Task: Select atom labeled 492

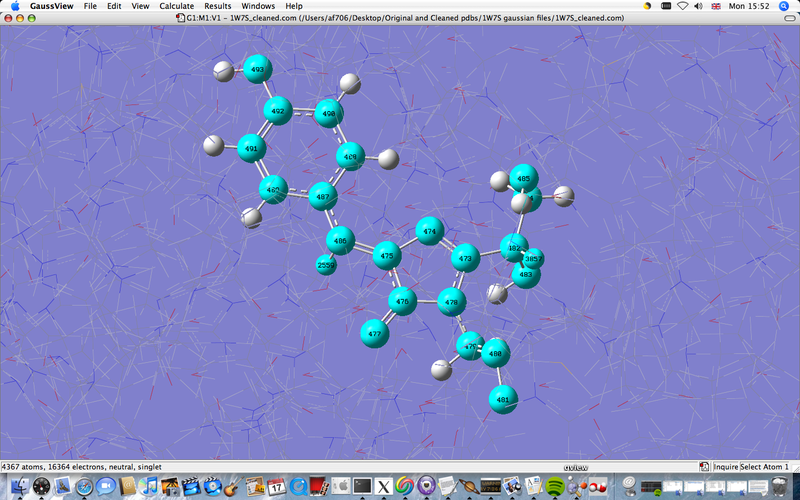Action: click(278, 111)
